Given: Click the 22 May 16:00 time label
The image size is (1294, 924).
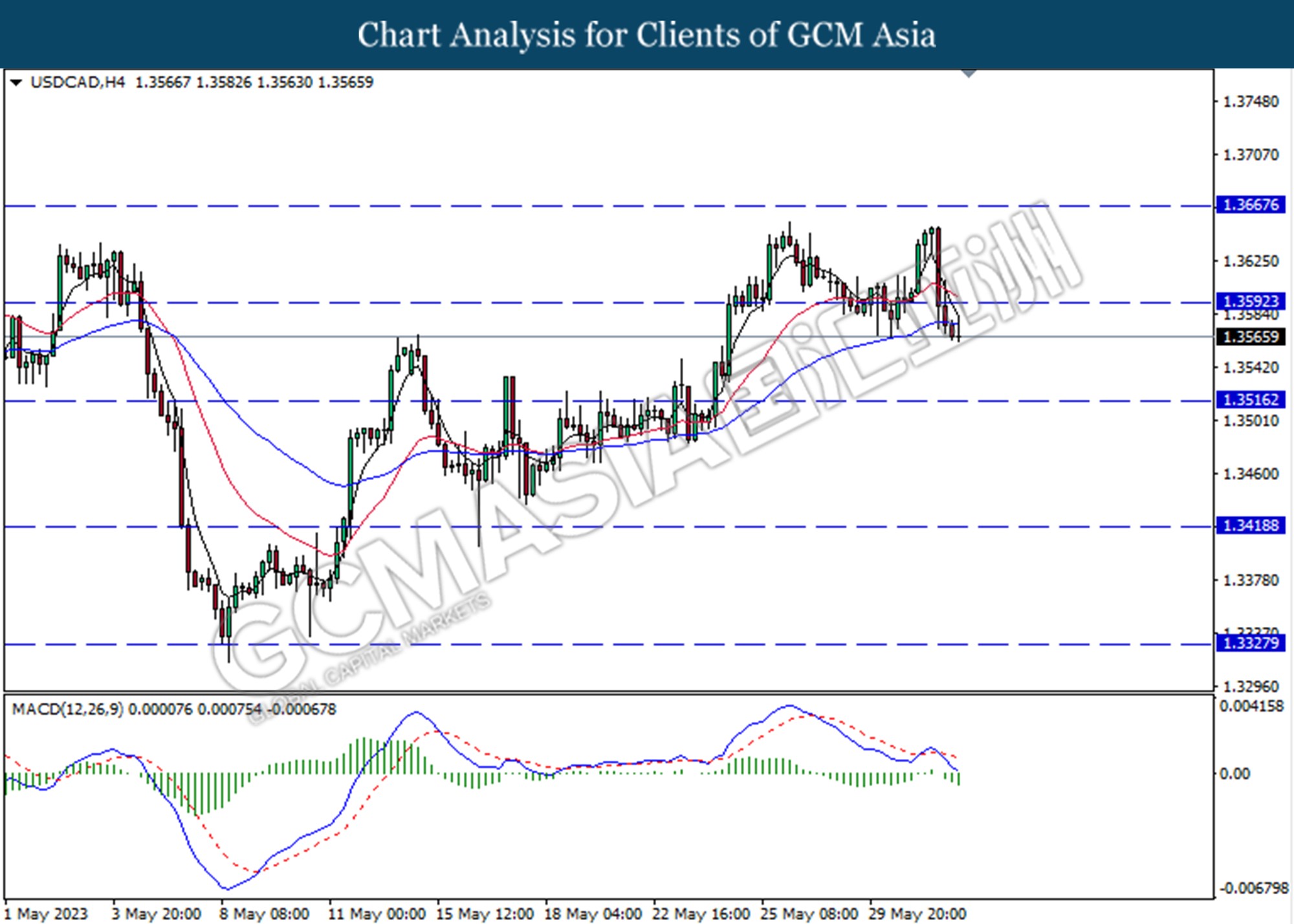Looking at the screenshot, I should point(701,914).
